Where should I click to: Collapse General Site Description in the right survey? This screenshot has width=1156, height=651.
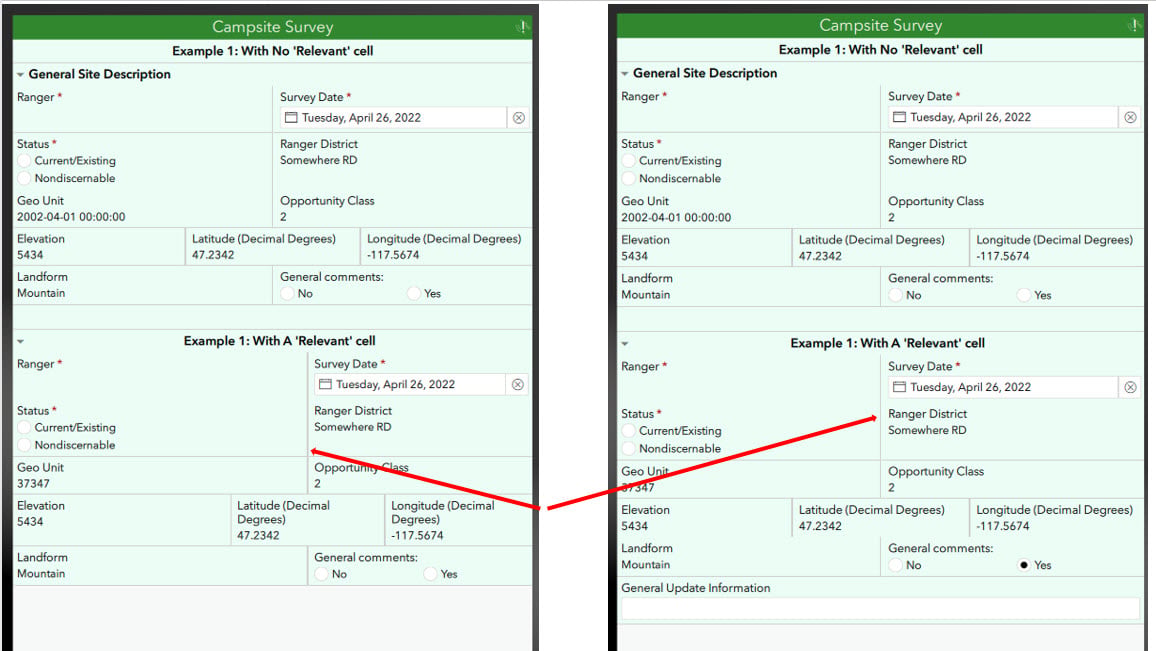coord(625,74)
